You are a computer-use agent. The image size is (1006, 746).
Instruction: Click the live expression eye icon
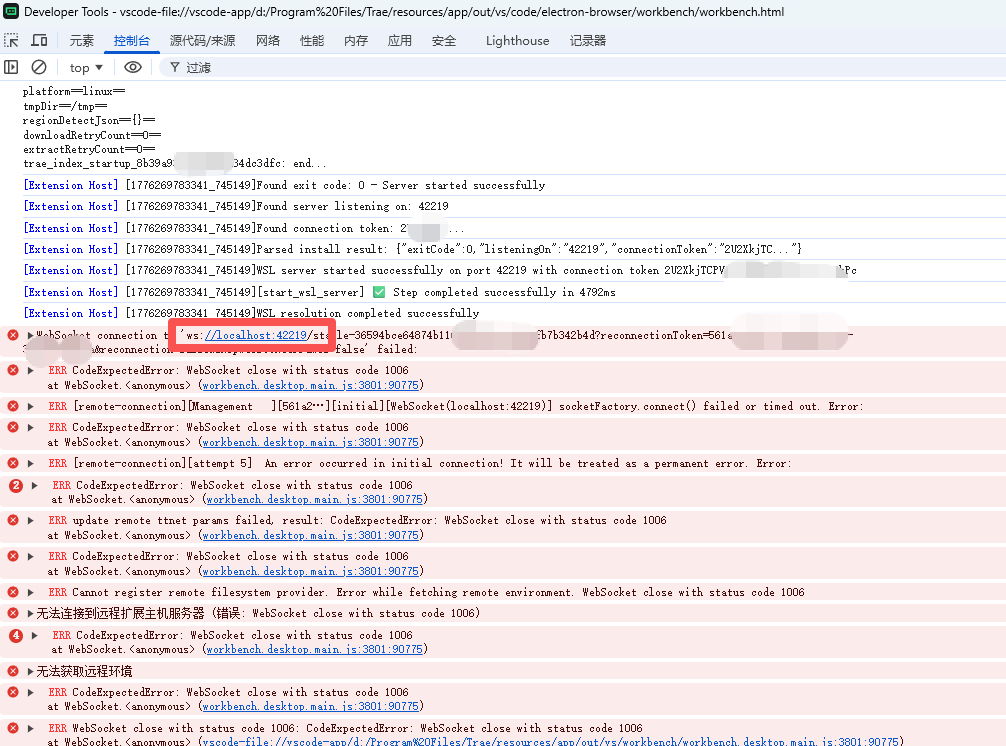click(x=133, y=67)
